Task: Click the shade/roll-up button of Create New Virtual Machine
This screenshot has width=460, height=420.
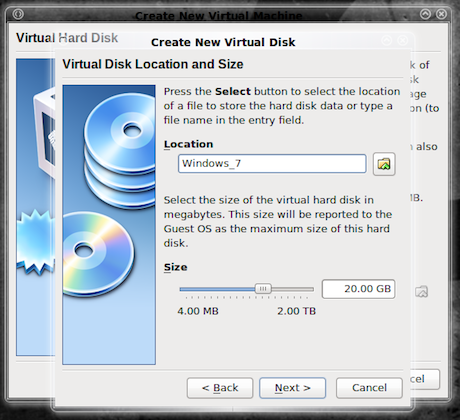Action: coord(425,14)
